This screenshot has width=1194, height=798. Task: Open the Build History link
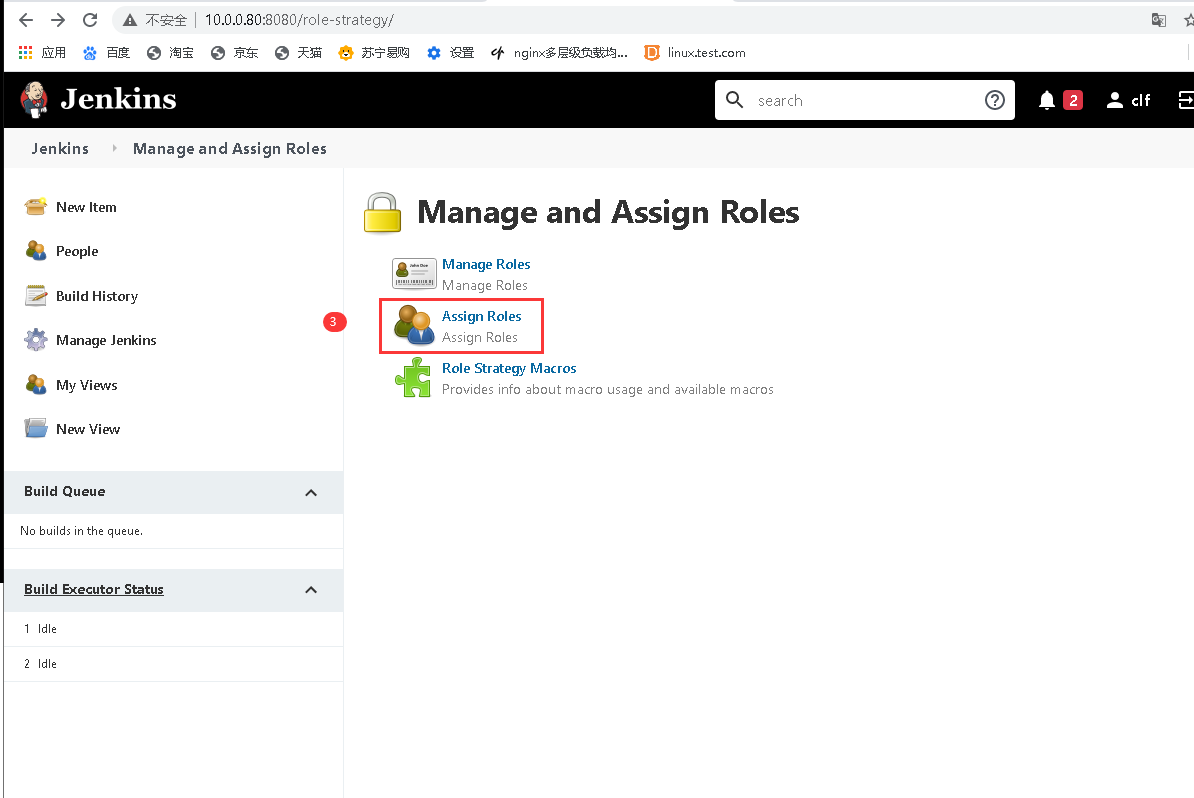coord(97,296)
